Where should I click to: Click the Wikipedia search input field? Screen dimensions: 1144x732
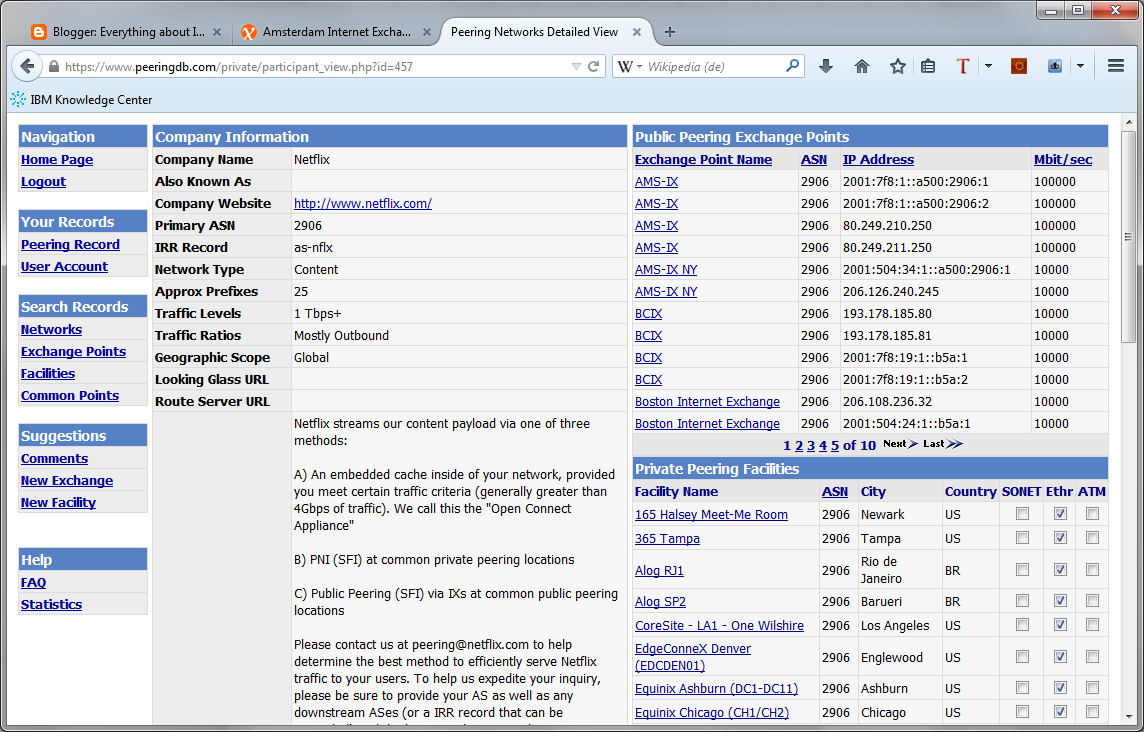(714, 67)
